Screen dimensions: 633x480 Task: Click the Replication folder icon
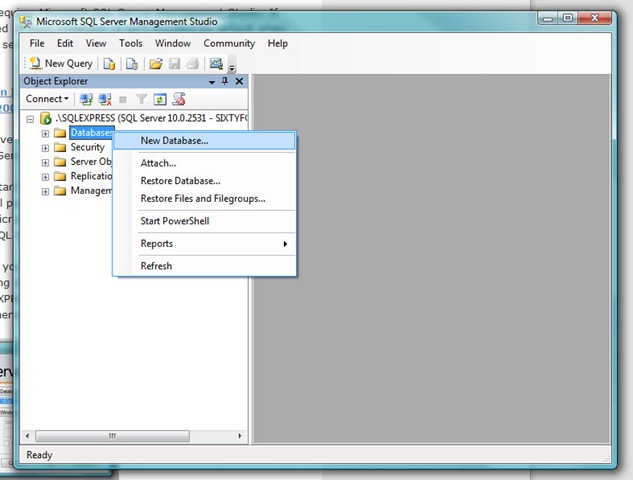click(x=60, y=176)
